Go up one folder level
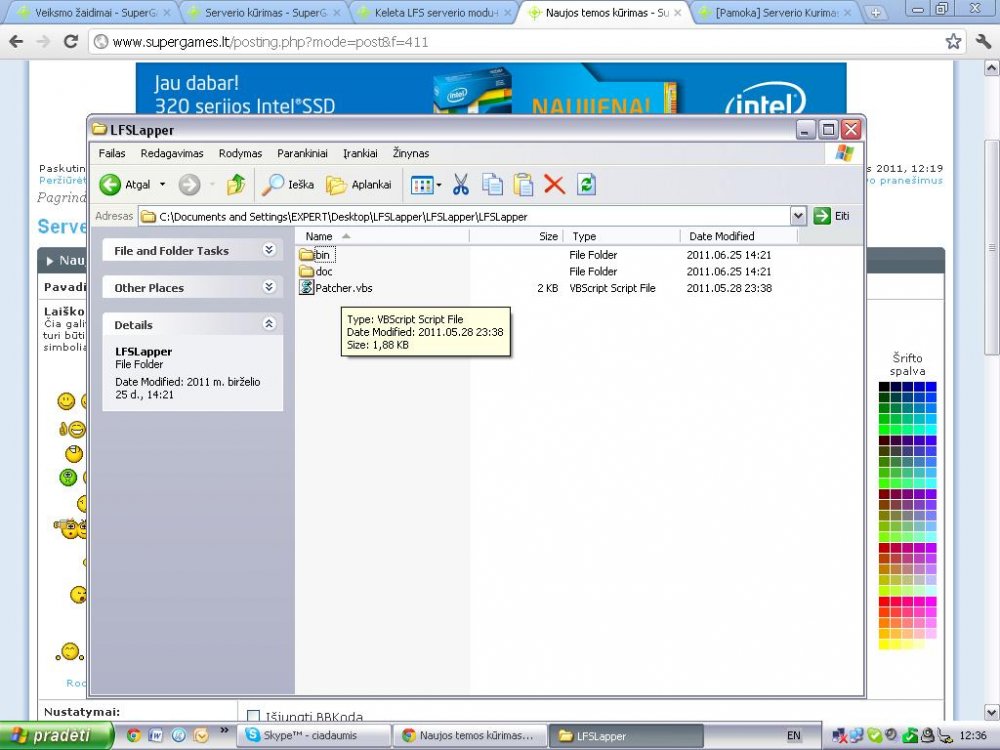This screenshot has height=750, width=1000. click(236, 185)
